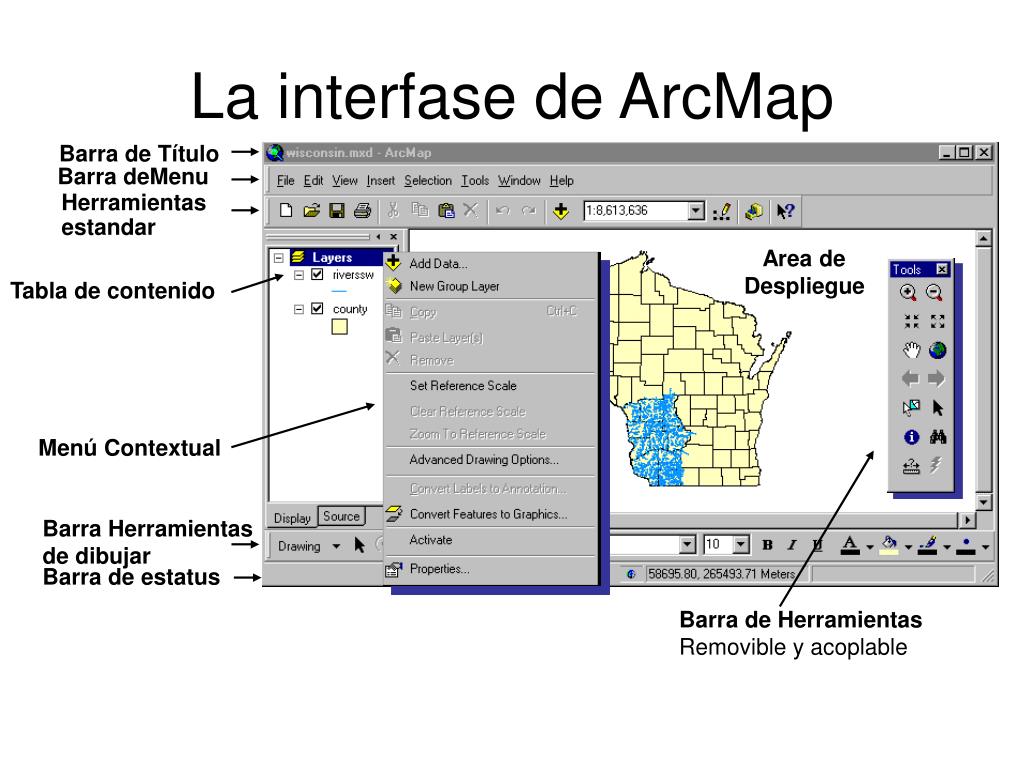Screen dimensions: 1024x768
Task: Toggle riverssw layer visibility checkbox
Action: click(x=317, y=274)
